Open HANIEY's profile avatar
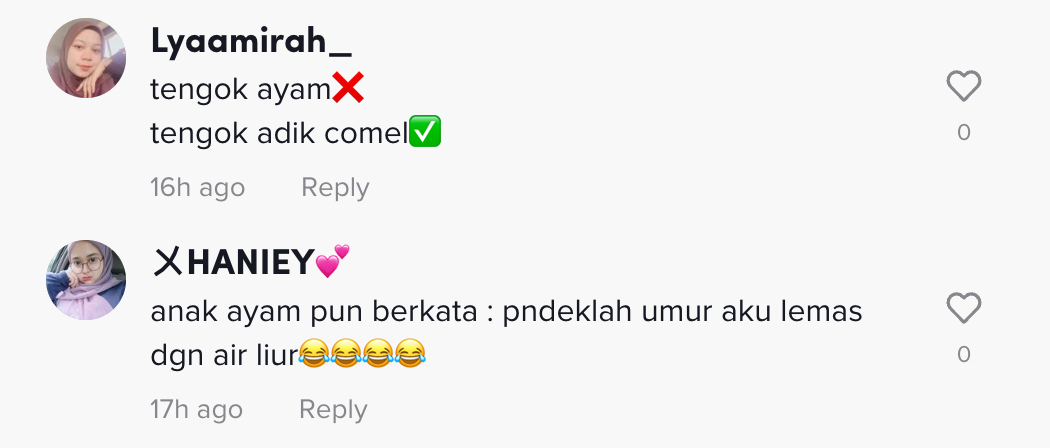1050x448 pixels. (86, 280)
